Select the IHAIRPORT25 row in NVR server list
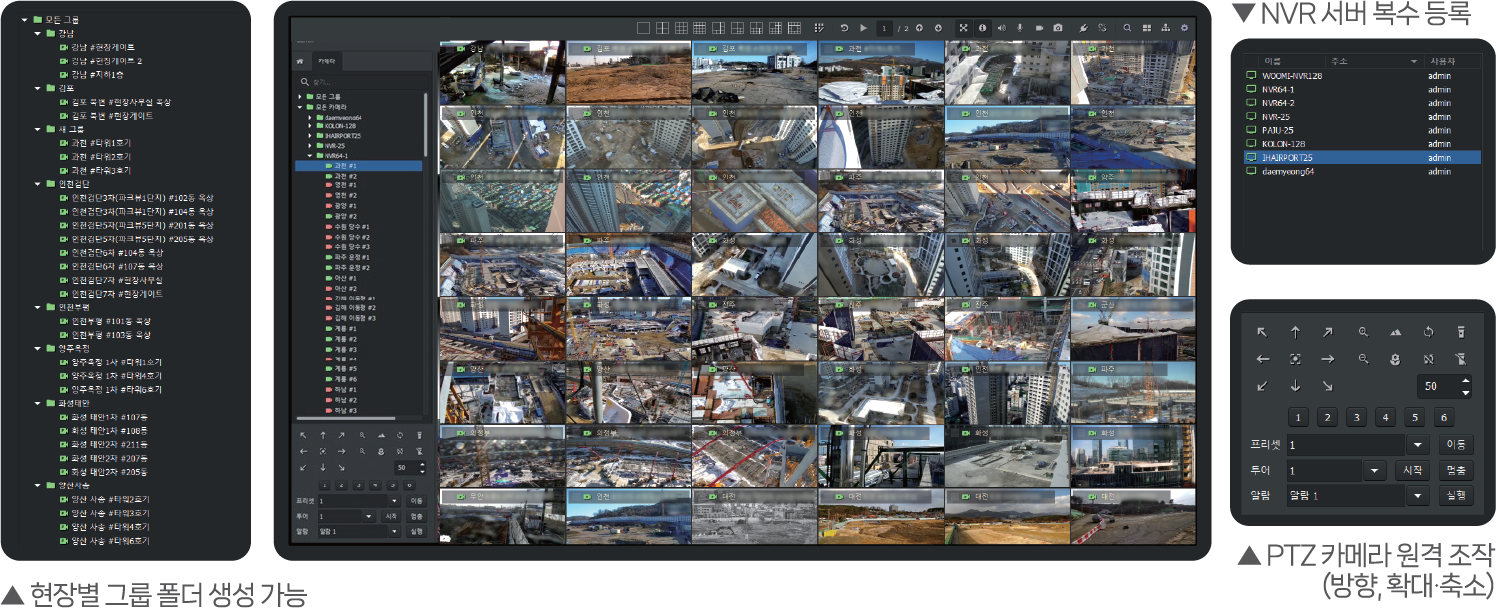The height and width of the screenshot is (608, 1496). 1360,157
